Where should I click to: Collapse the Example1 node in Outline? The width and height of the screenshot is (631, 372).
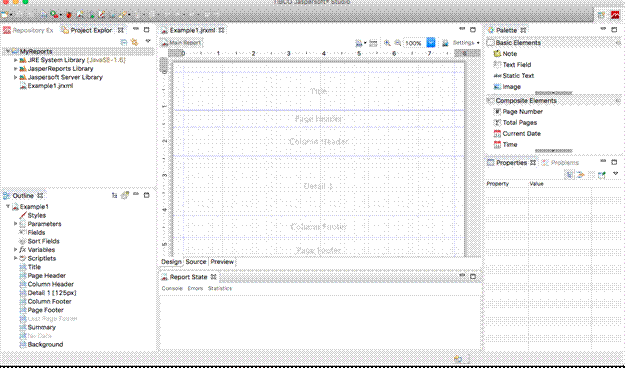click(x=8, y=206)
